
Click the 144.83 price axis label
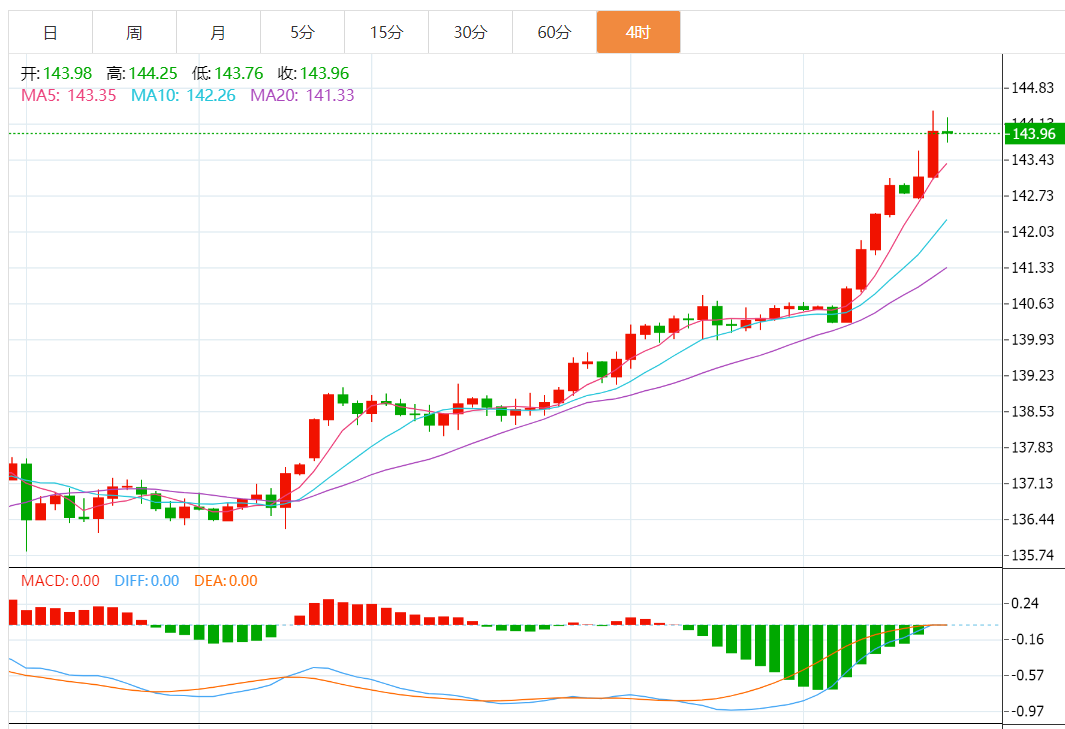tap(1032, 88)
